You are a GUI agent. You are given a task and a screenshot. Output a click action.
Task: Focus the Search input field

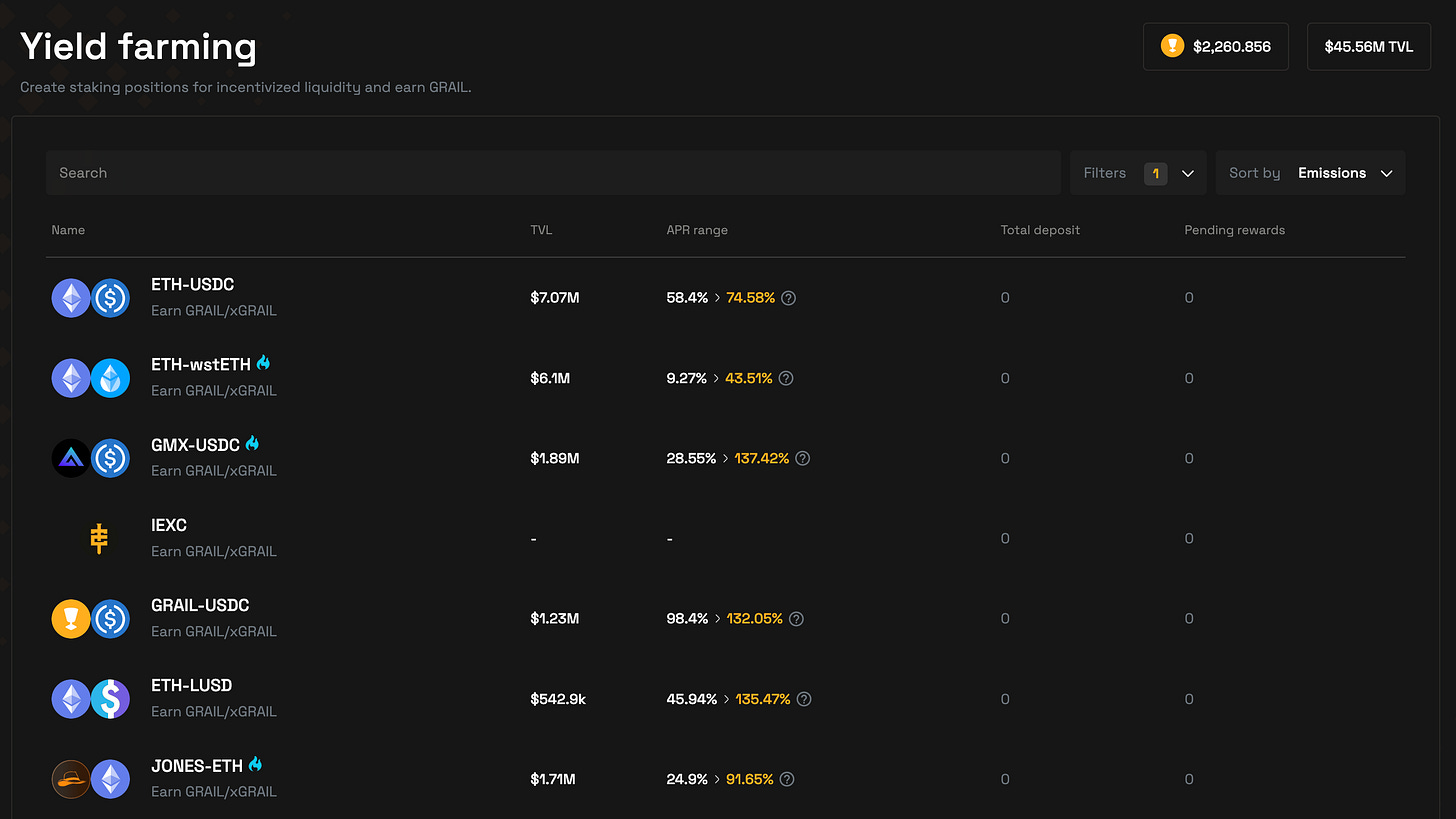click(553, 173)
